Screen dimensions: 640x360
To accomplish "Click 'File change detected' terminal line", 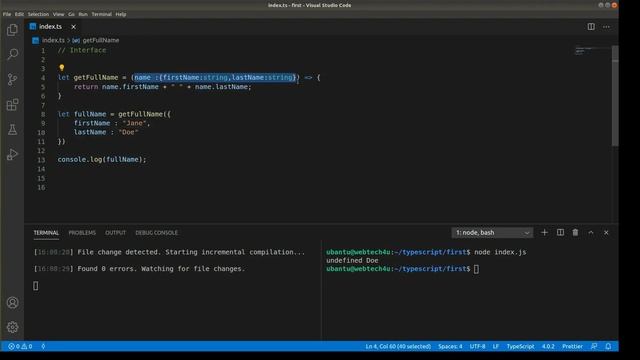I will (x=169, y=252).
